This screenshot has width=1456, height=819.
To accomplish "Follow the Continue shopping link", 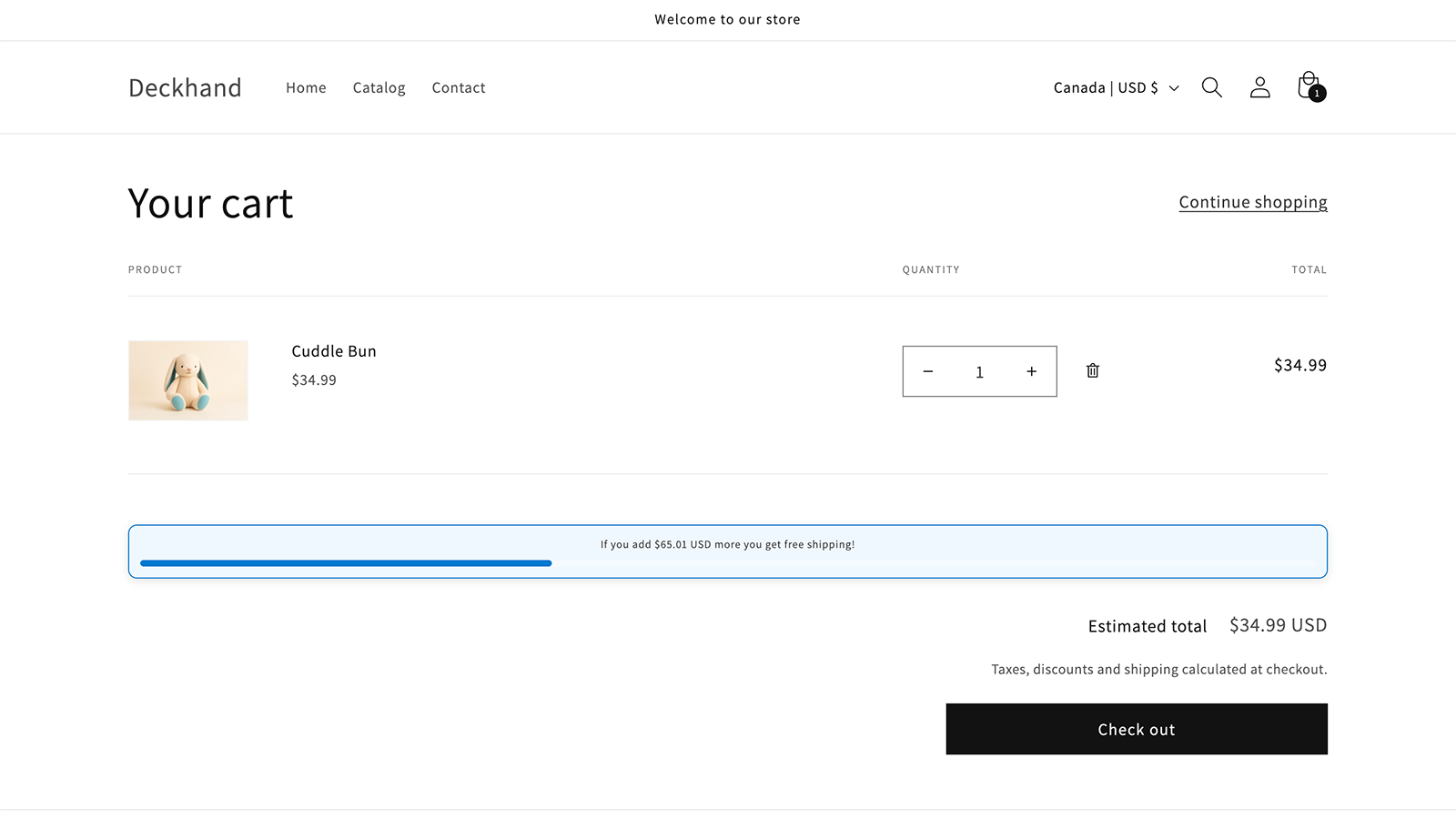I will pyautogui.click(x=1252, y=202).
